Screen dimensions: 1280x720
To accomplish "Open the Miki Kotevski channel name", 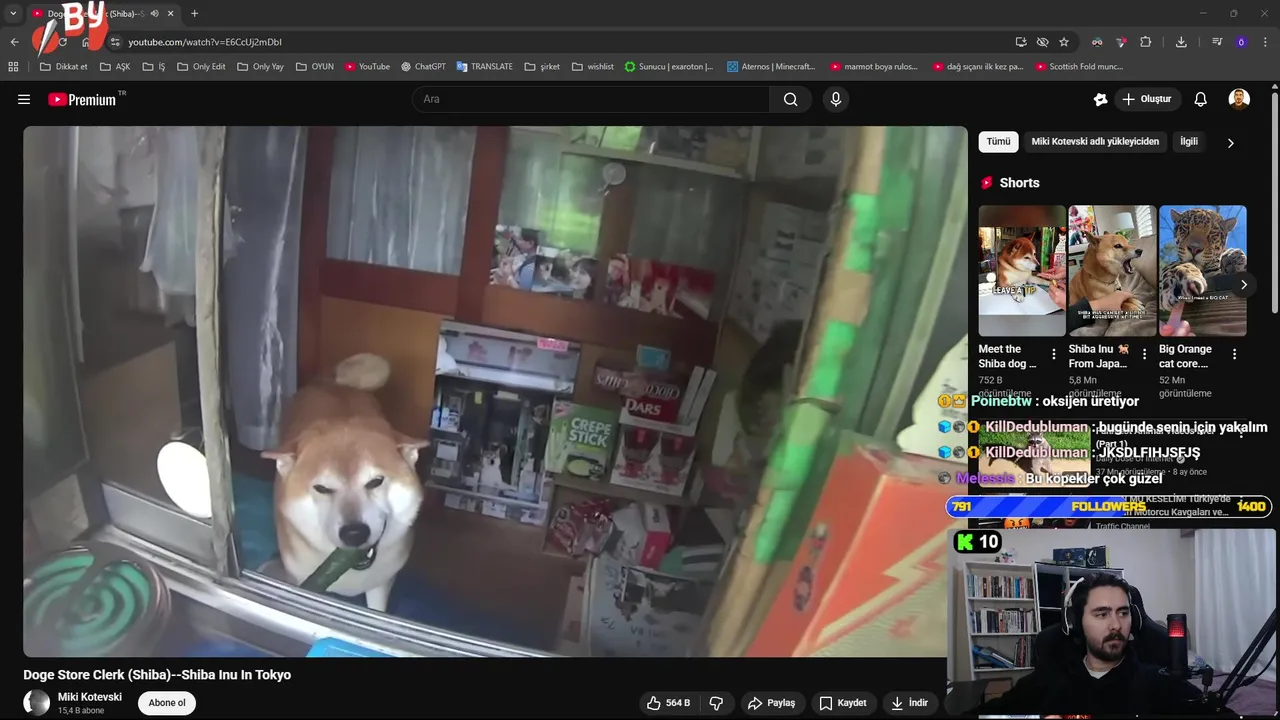I will click(90, 697).
